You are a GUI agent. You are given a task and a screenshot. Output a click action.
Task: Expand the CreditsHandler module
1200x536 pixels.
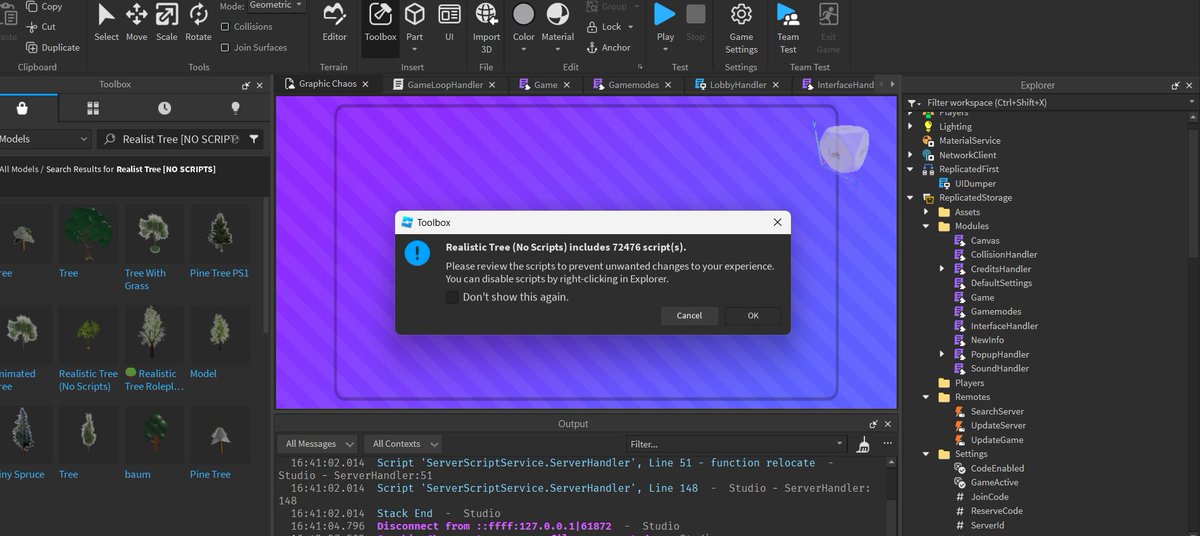[x=942, y=269]
